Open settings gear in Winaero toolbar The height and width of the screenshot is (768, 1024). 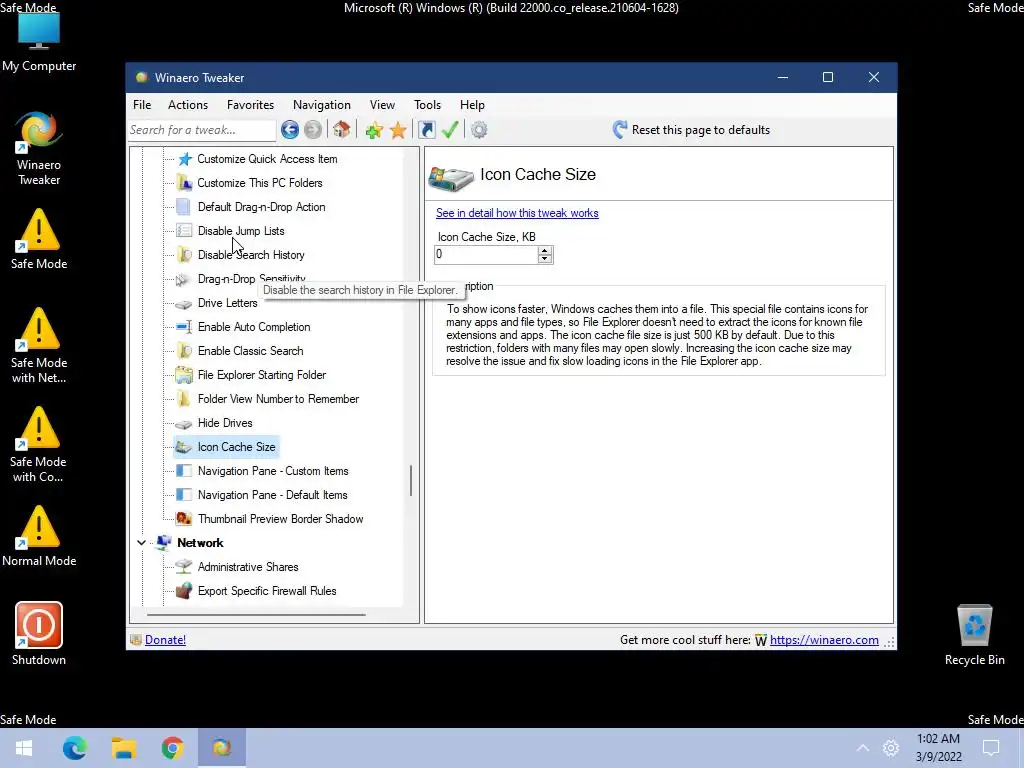pos(479,130)
